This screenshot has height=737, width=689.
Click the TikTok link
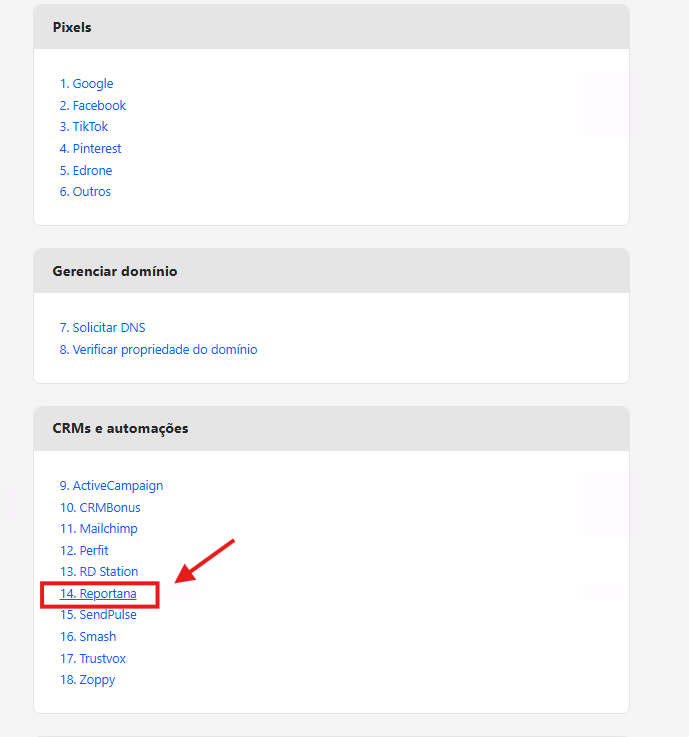[x=84, y=126]
